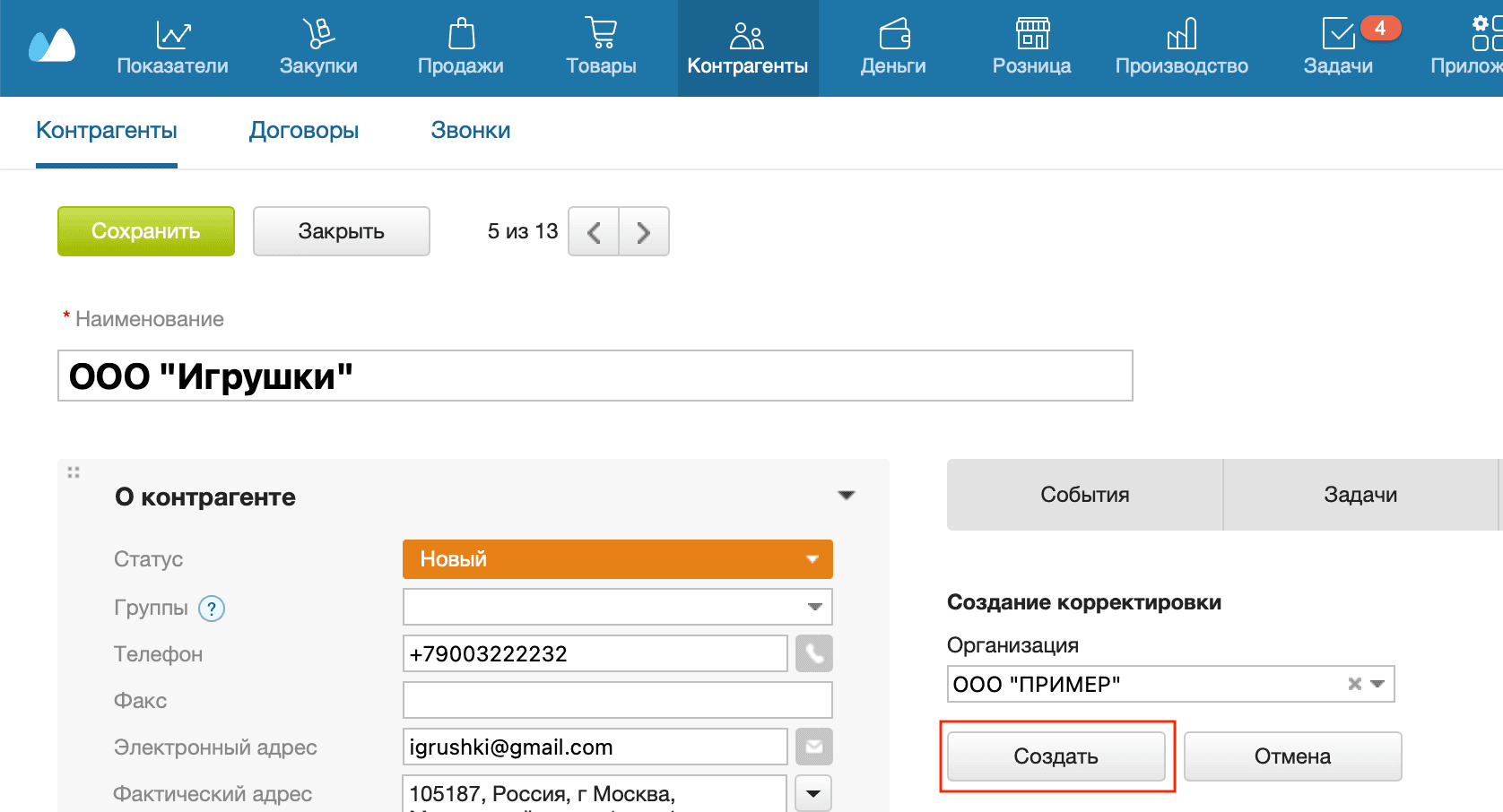The height and width of the screenshot is (812, 1503).
Task: Open the Производство section
Action: tap(1181, 48)
